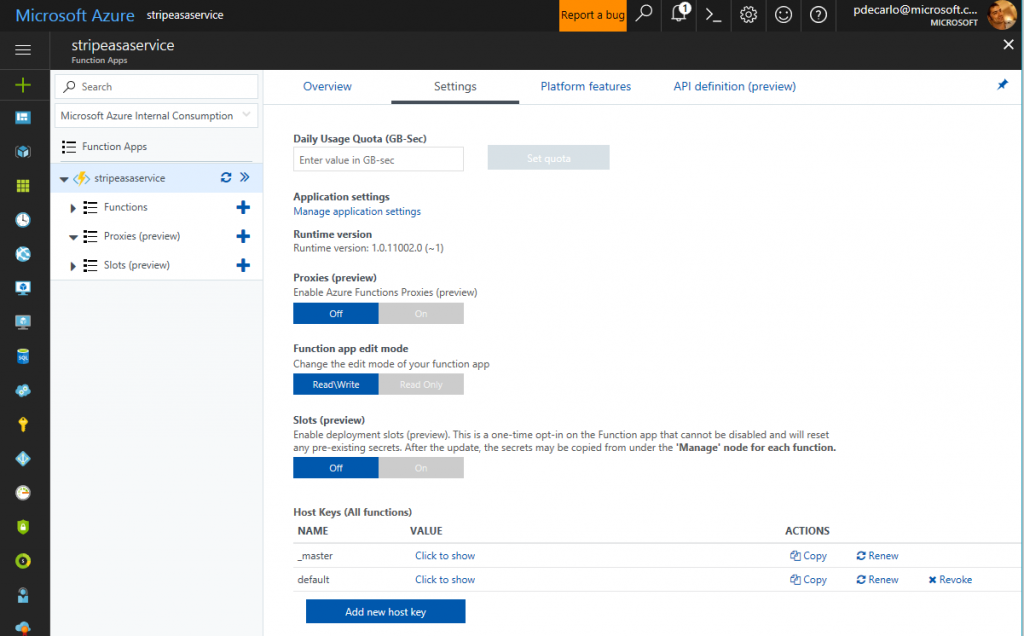Set edit mode to Read Only
This screenshot has height=636, width=1024.
pos(421,385)
